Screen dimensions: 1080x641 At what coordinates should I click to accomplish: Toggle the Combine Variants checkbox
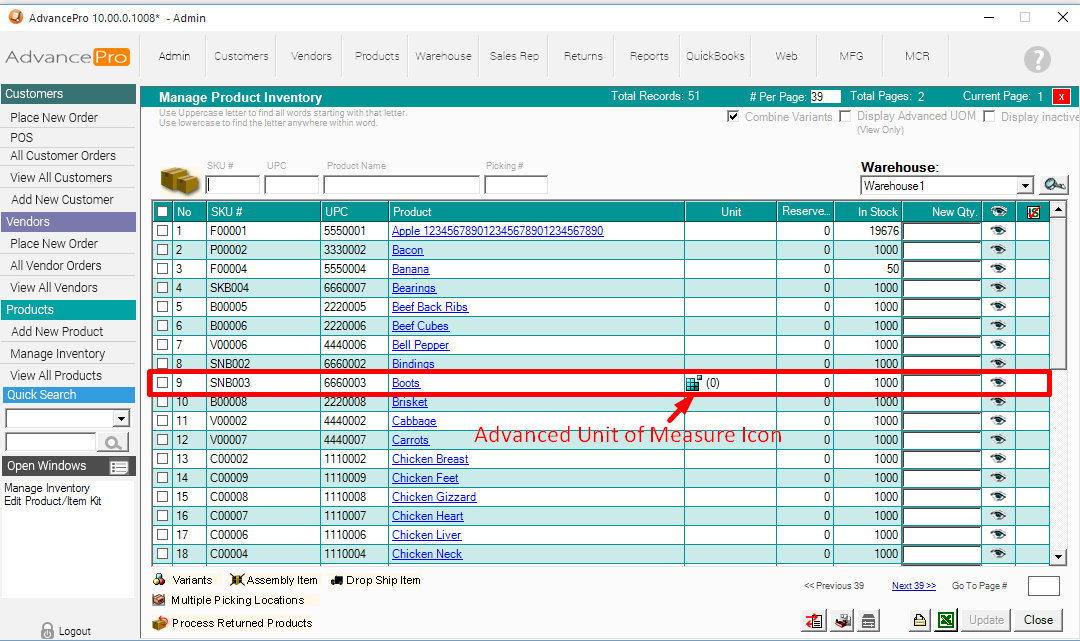click(733, 117)
